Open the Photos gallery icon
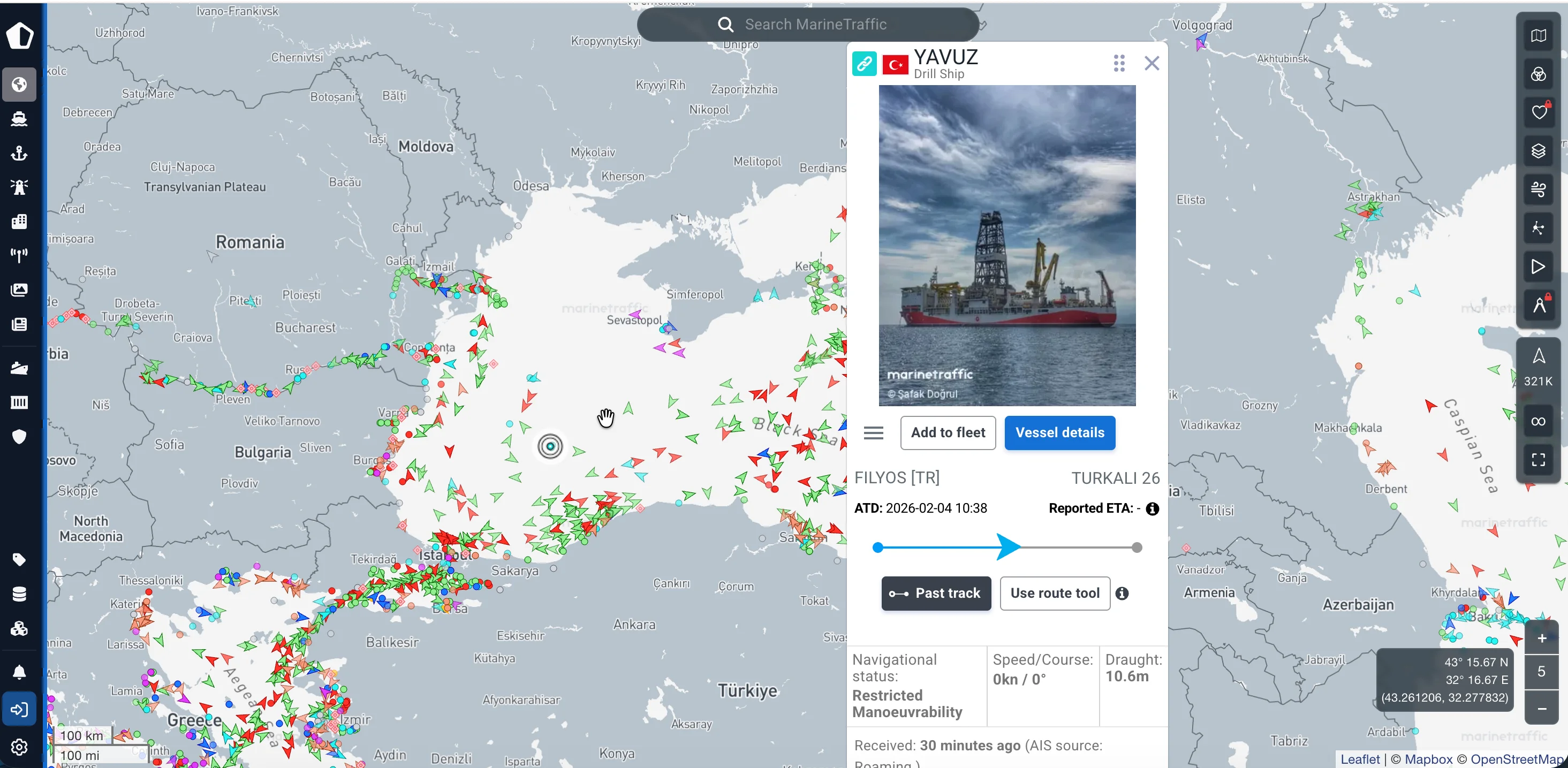This screenshot has height=768, width=1568. pos(19,290)
